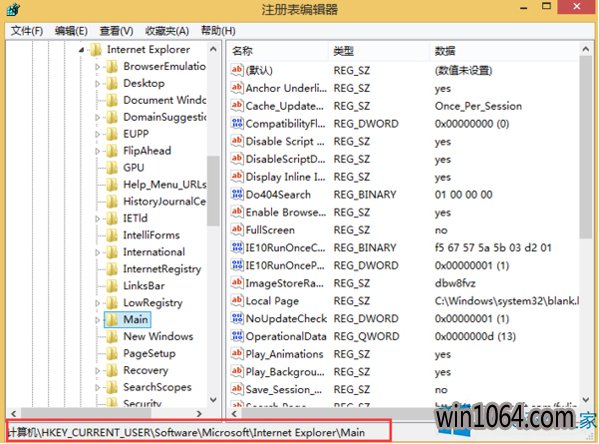
Task: Open the 编辑(E) menu
Action: coord(71,31)
